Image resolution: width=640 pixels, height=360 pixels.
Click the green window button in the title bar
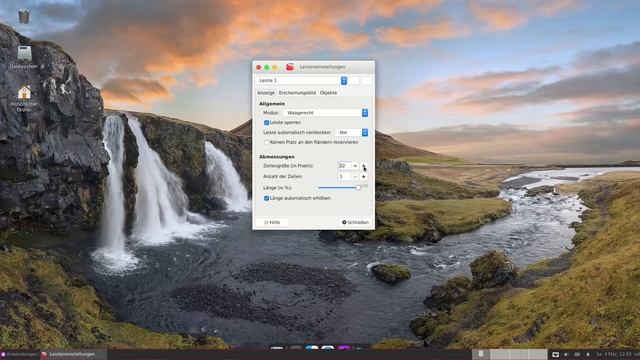(267, 67)
